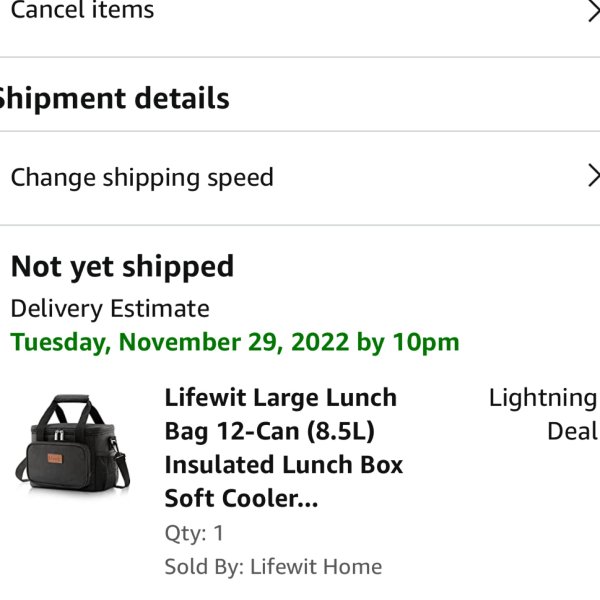Tap the Delivery Estimate label
600x600 pixels.
pos(110,308)
